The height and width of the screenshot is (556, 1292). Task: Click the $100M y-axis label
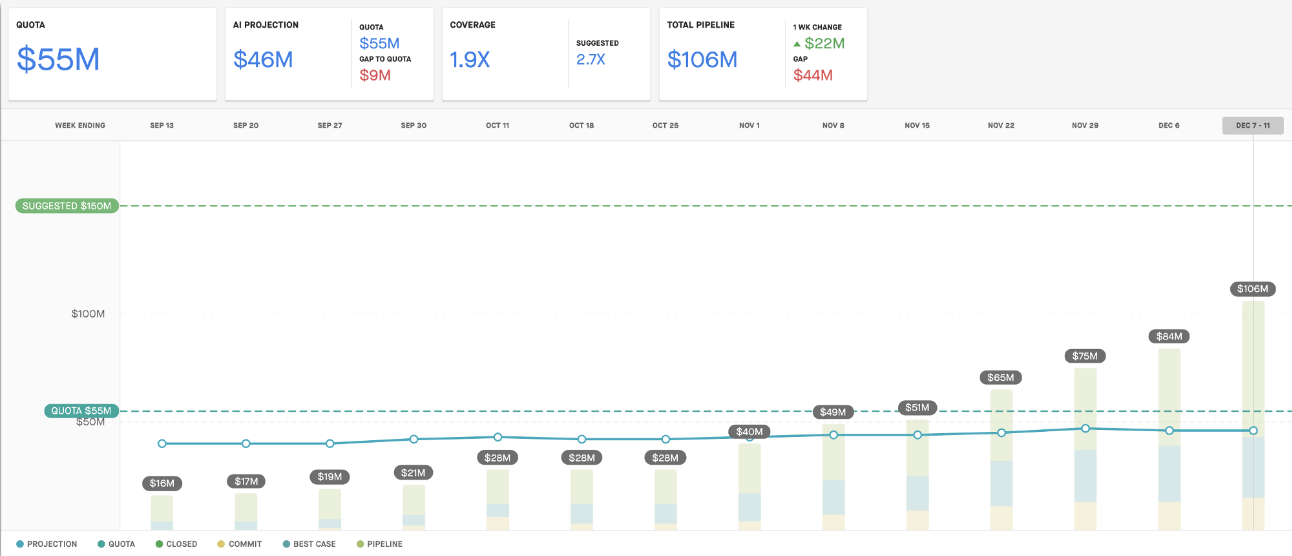[x=88, y=314]
